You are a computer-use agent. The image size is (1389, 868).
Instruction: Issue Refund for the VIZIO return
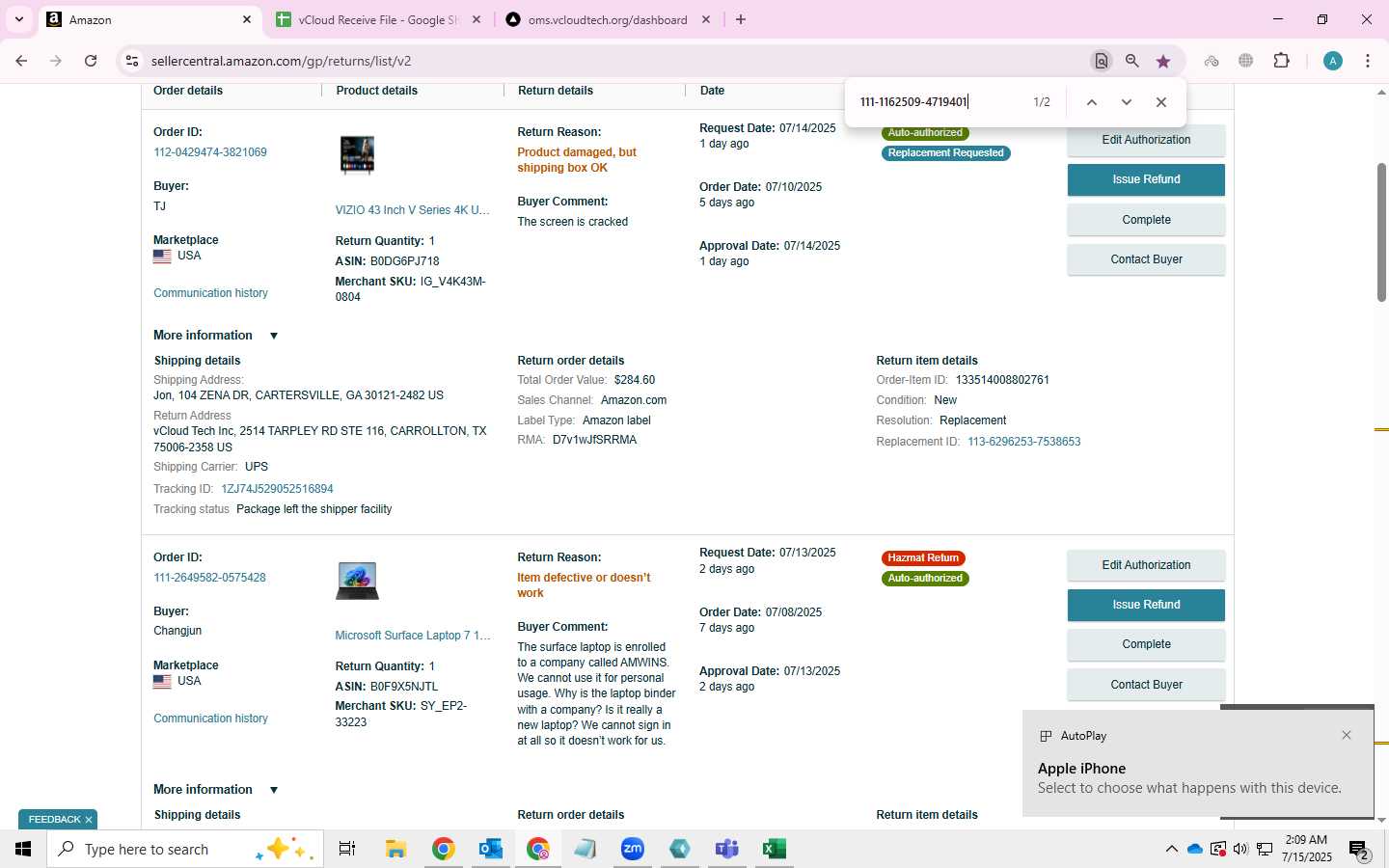1146,179
